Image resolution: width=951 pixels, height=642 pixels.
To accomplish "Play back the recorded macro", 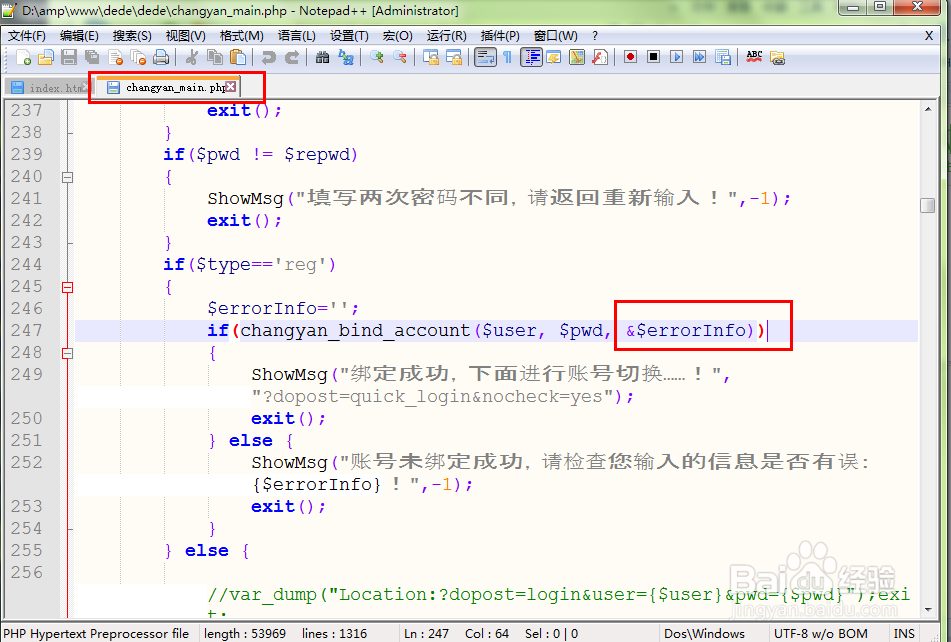I will [676, 58].
